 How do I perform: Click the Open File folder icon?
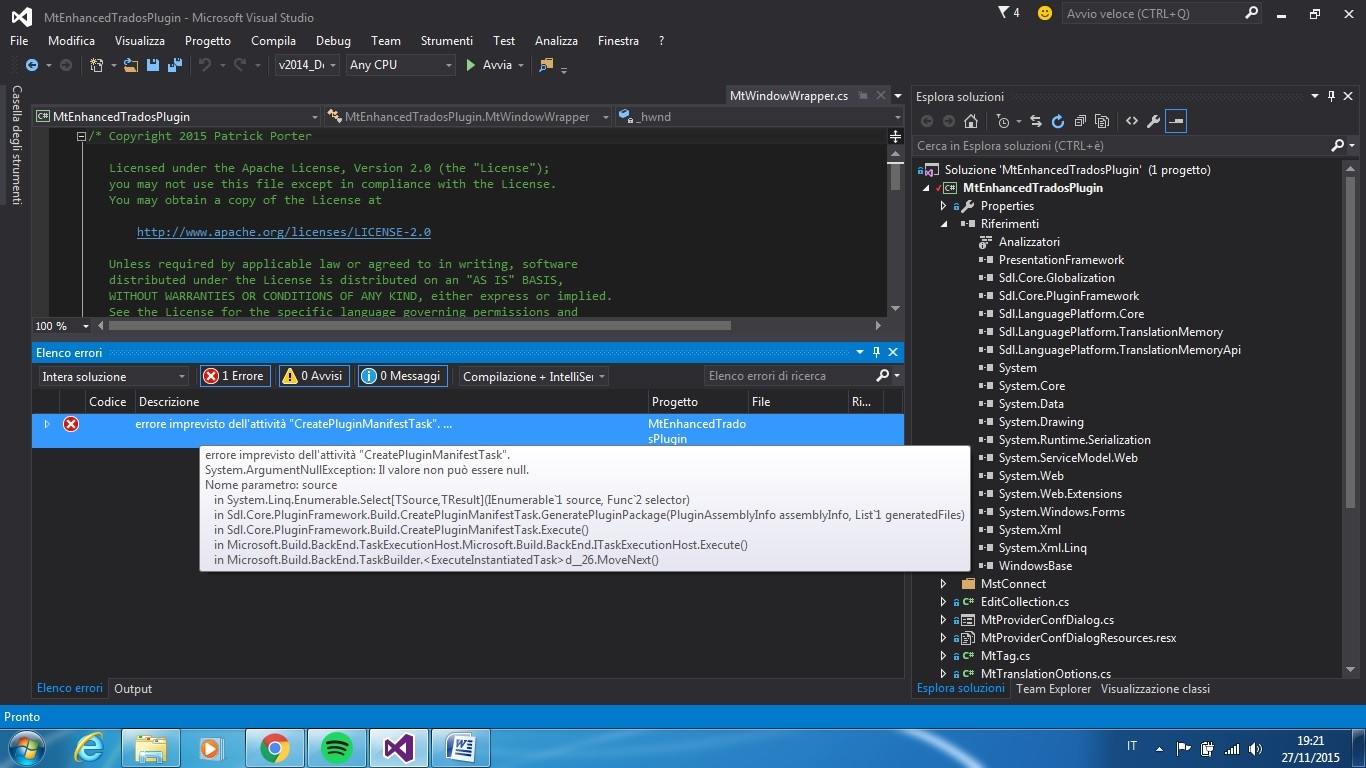click(131, 65)
